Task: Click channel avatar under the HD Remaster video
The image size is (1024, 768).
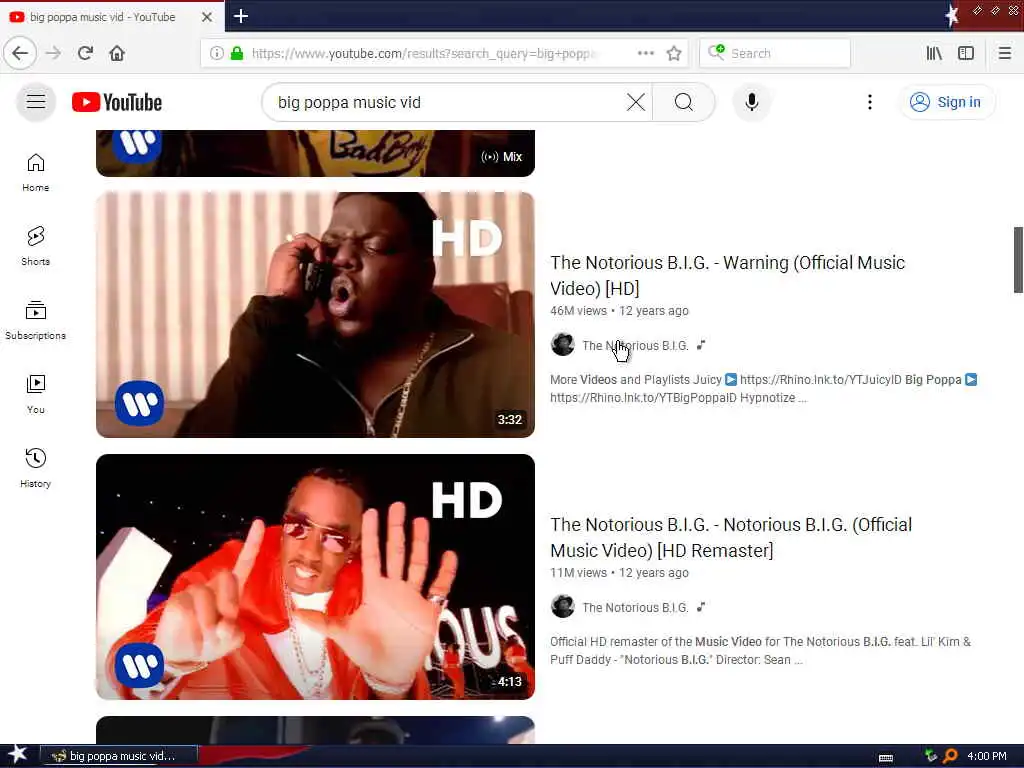Action: [x=562, y=607]
